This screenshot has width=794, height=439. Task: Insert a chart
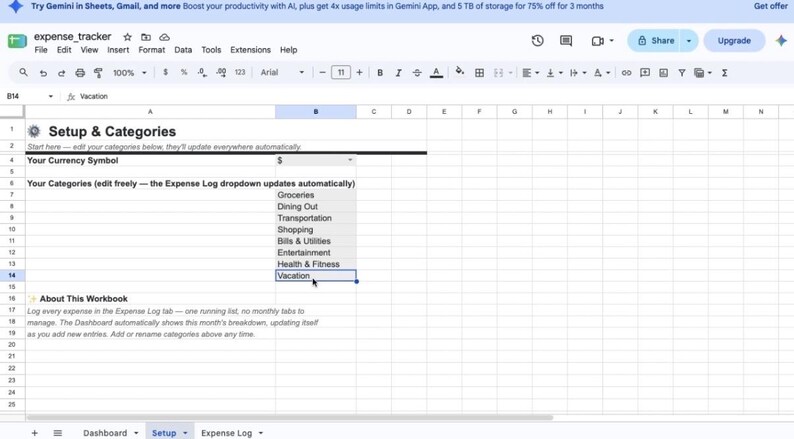[x=663, y=73]
